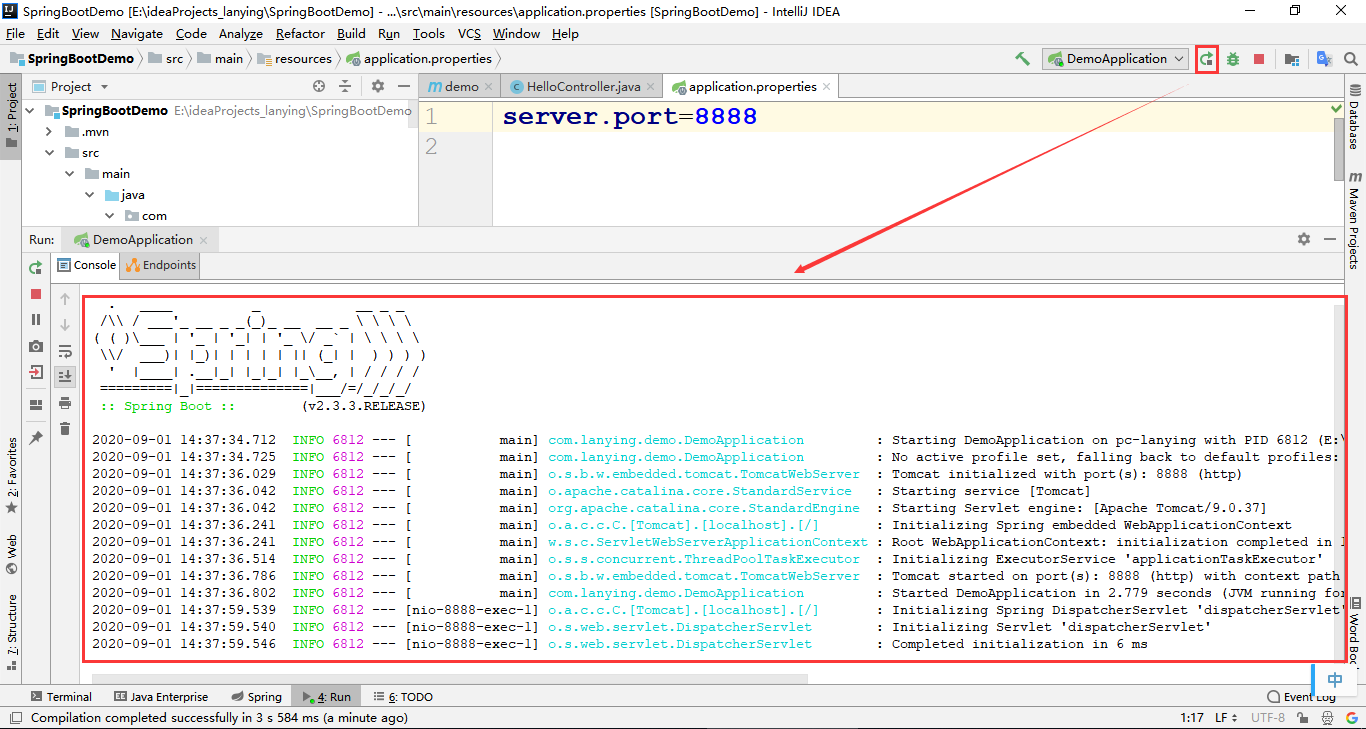Image resolution: width=1366 pixels, height=729 pixels.
Task: Open the Maven Projects side panel
Action: (1355, 220)
